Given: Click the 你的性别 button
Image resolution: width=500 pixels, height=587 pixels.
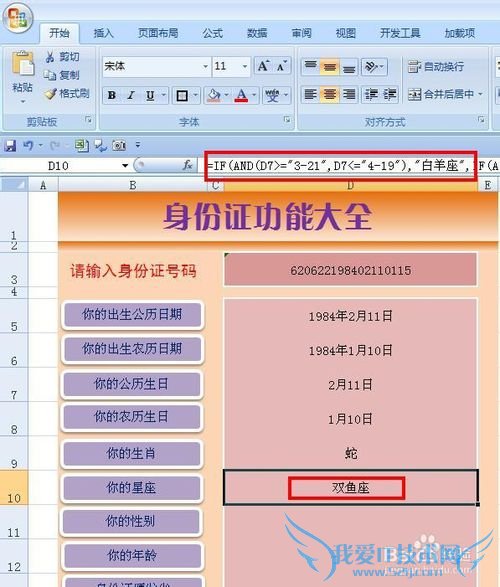Looking at the screenshot, I should click(131, 521).
